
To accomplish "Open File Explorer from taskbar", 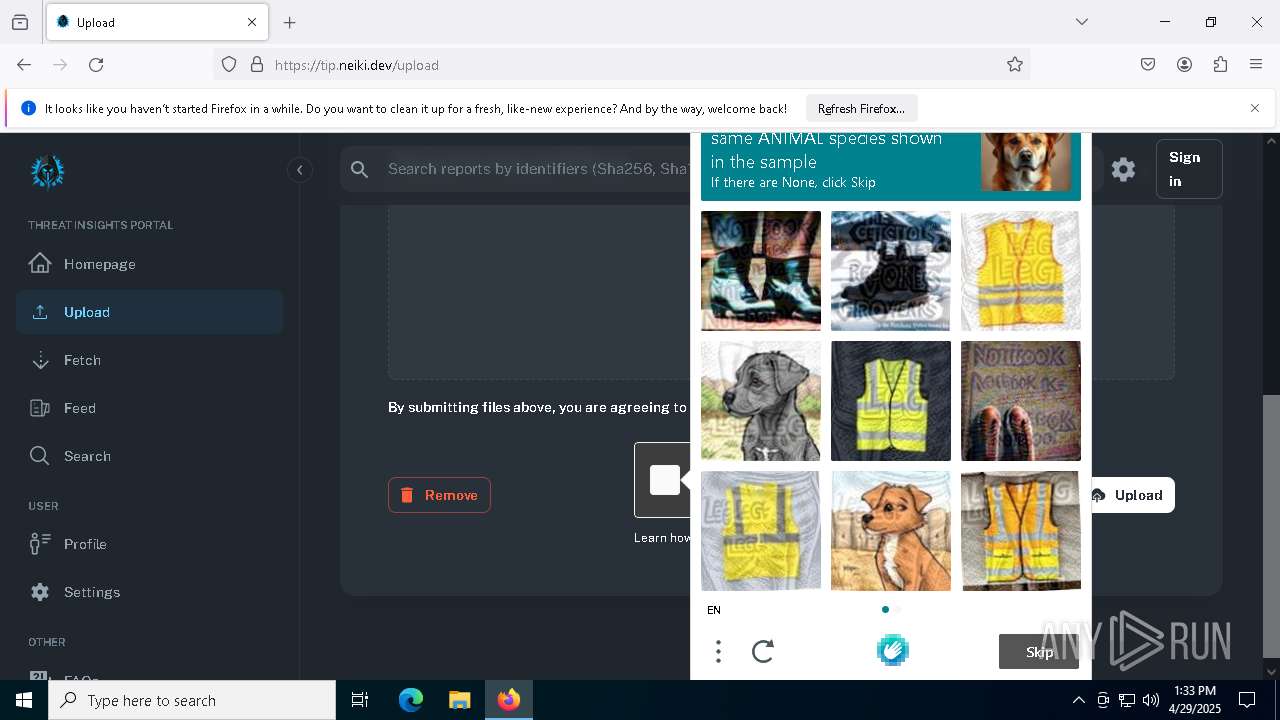I will click(459, 700).
